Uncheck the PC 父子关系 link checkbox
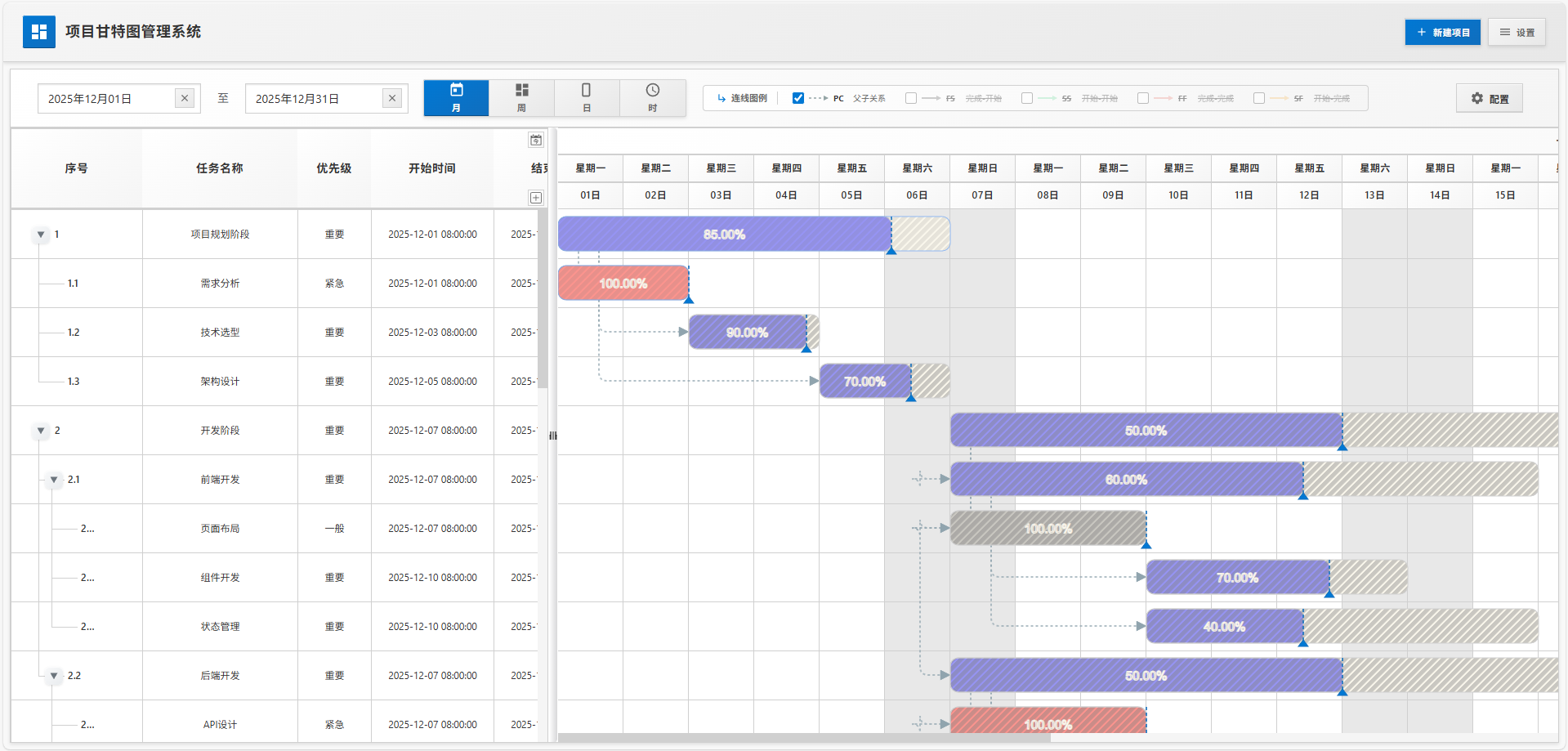Viewport: 1568px width, 751px height. pos(798,98)
